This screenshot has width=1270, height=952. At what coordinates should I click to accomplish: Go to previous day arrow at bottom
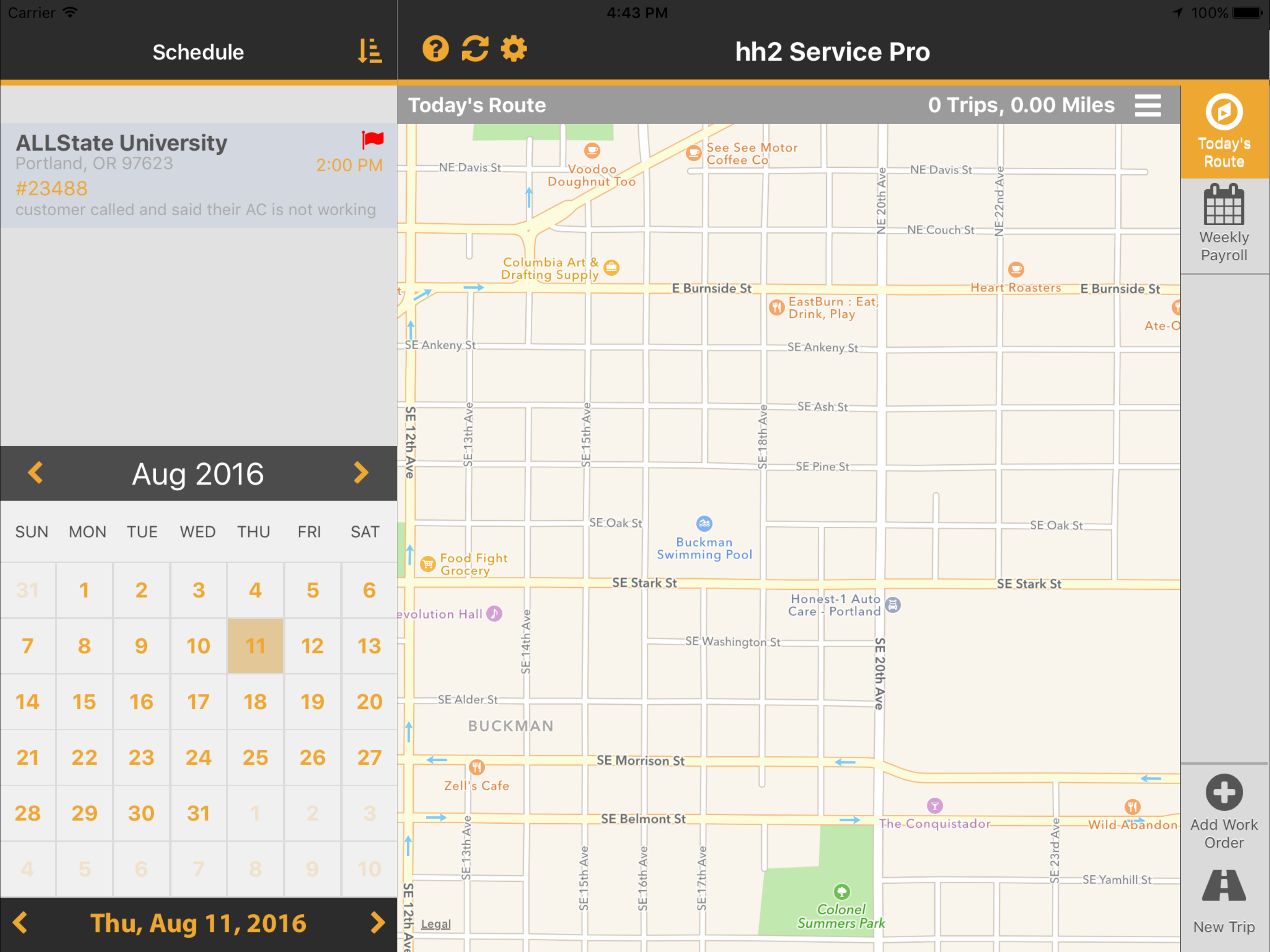pos(20,923)
